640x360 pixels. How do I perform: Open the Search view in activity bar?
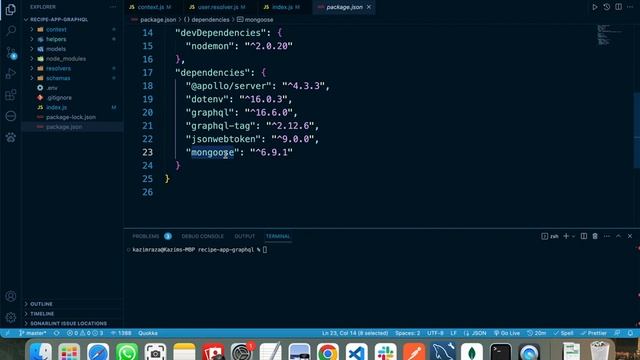[x=11, y=31]
